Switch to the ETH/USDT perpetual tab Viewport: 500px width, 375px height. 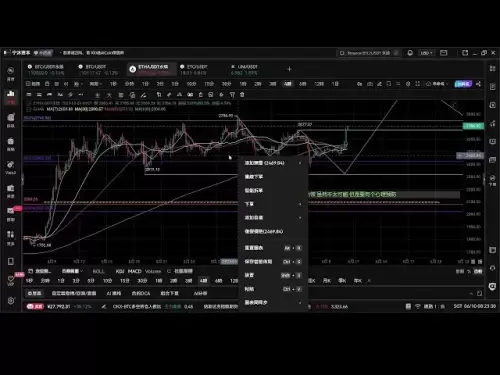[150, 69]
